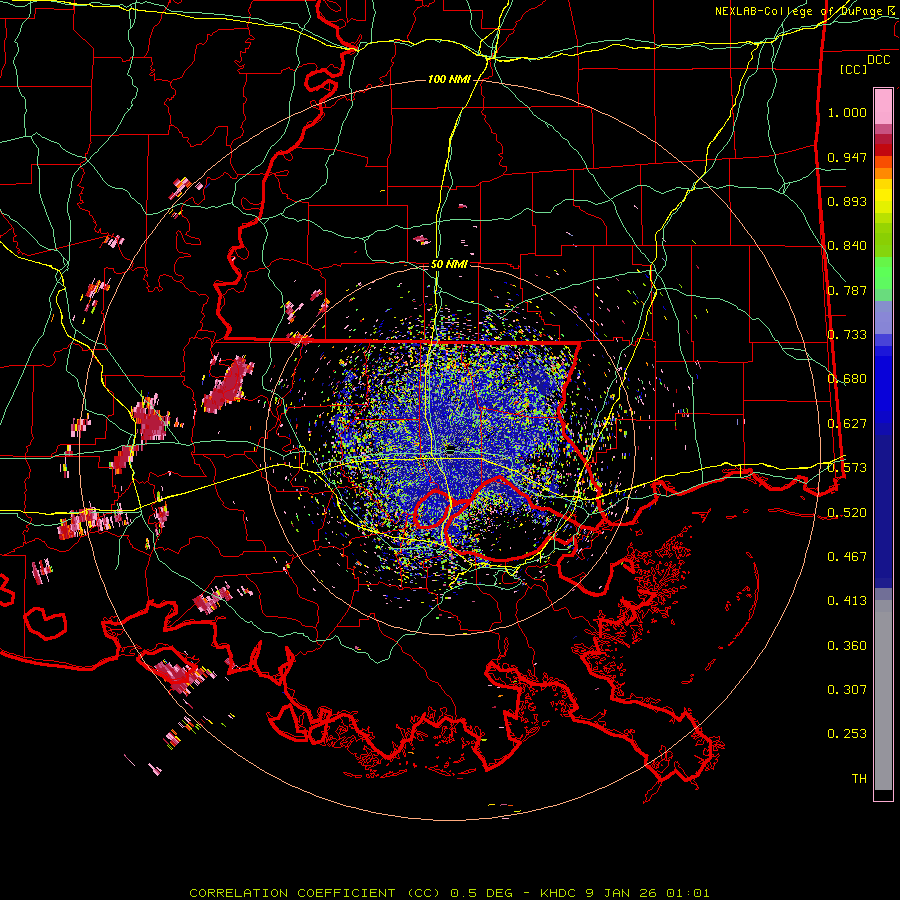Click the KHDC radar site marker at the map center
Screen dimensions: 900x900
click(x=451, y=449)
